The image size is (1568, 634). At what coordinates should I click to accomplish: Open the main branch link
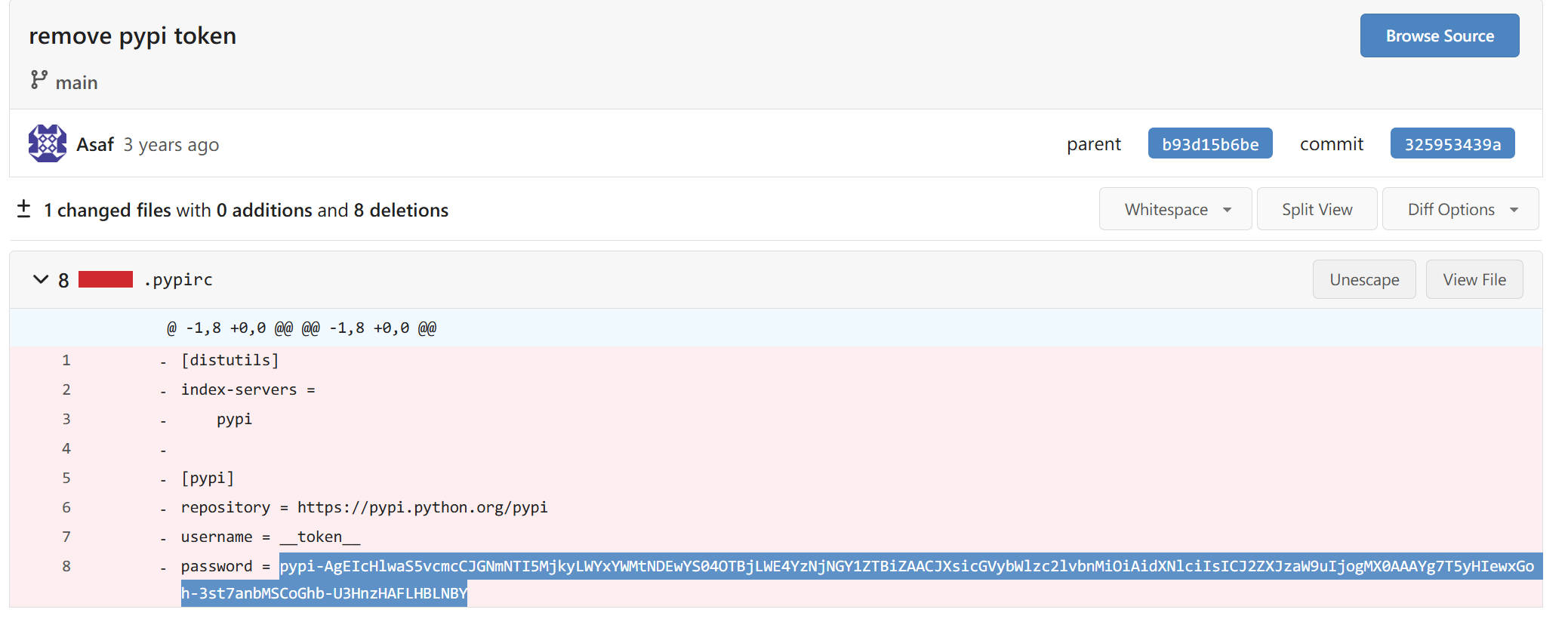76,82
